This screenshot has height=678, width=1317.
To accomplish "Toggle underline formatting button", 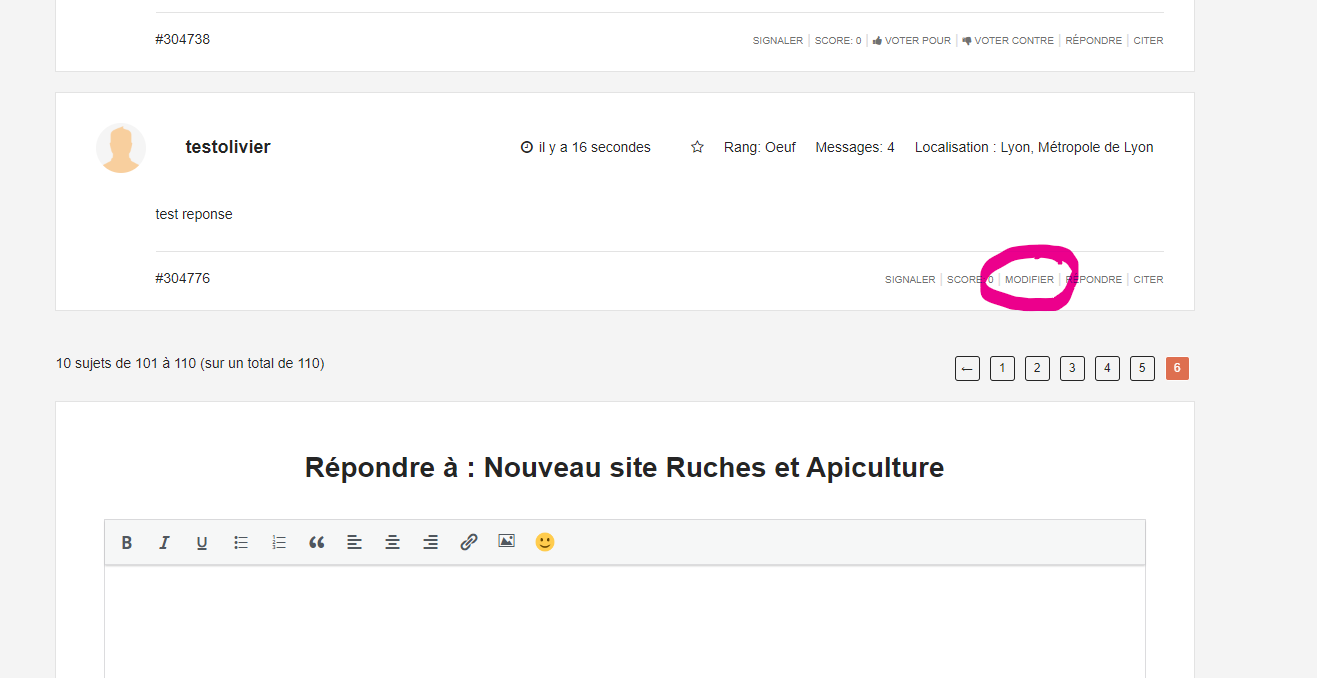I will point(202,542).
